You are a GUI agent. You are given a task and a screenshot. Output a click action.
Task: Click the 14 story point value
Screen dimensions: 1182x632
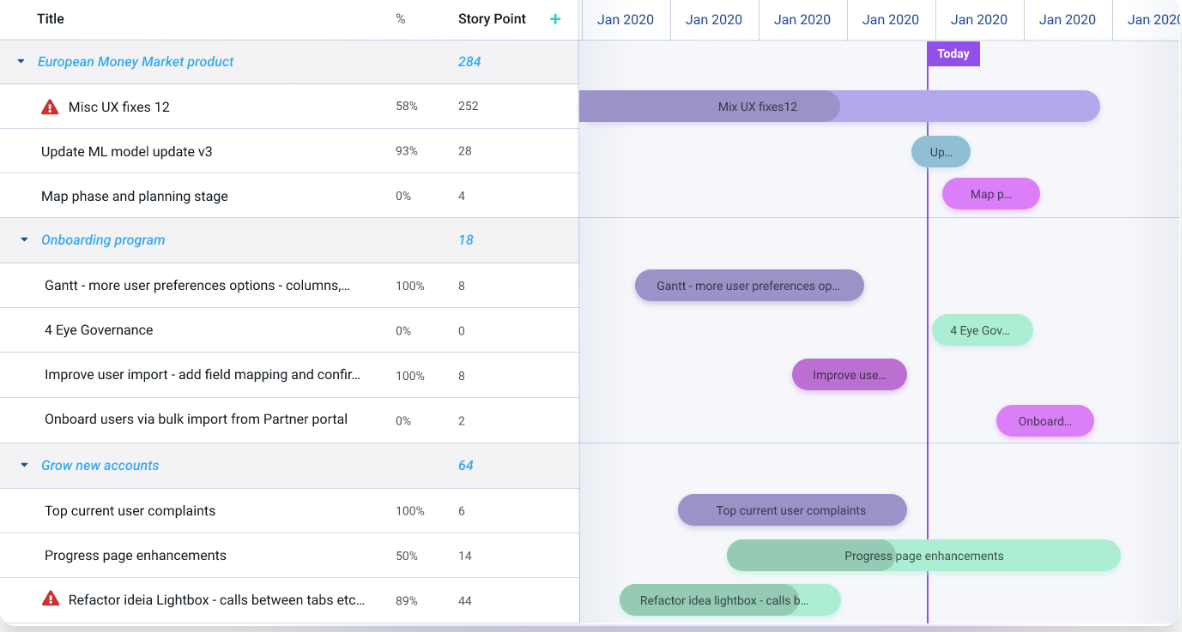point(464,556)
